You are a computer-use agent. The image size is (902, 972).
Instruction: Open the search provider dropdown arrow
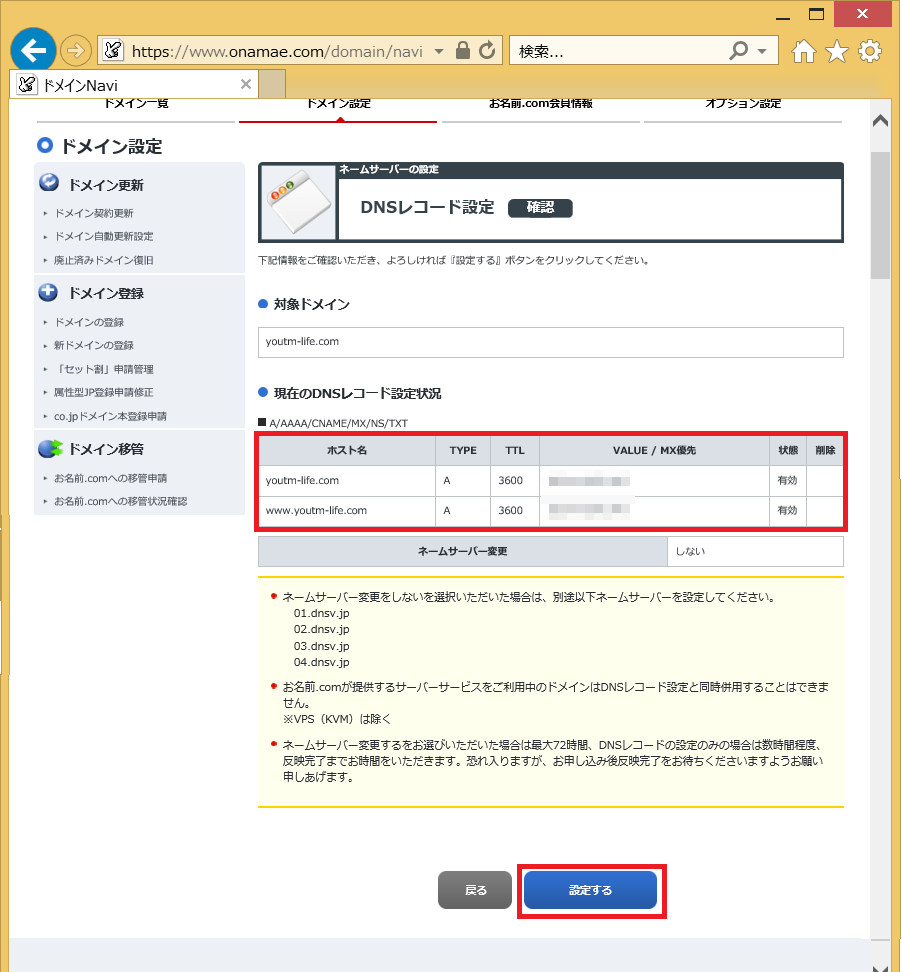[763, 51]
